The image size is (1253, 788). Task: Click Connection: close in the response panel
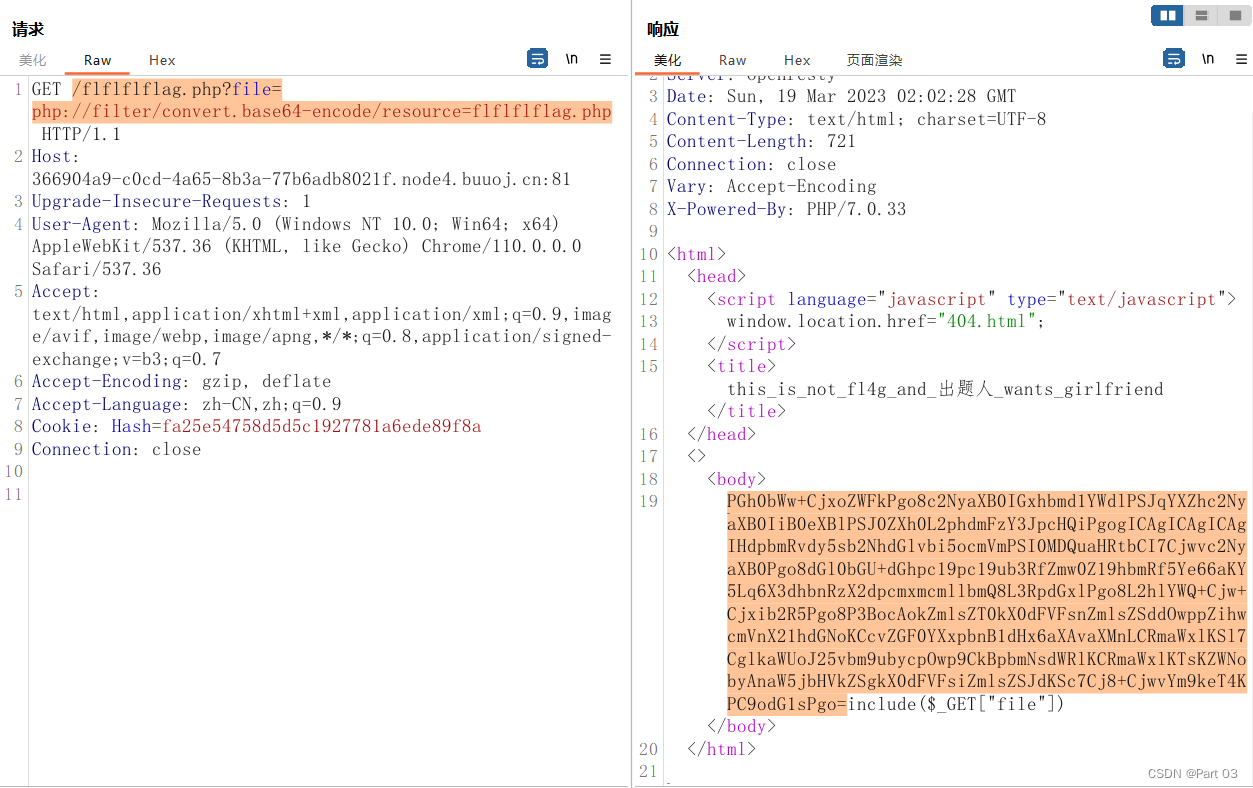tap(751, 164)
